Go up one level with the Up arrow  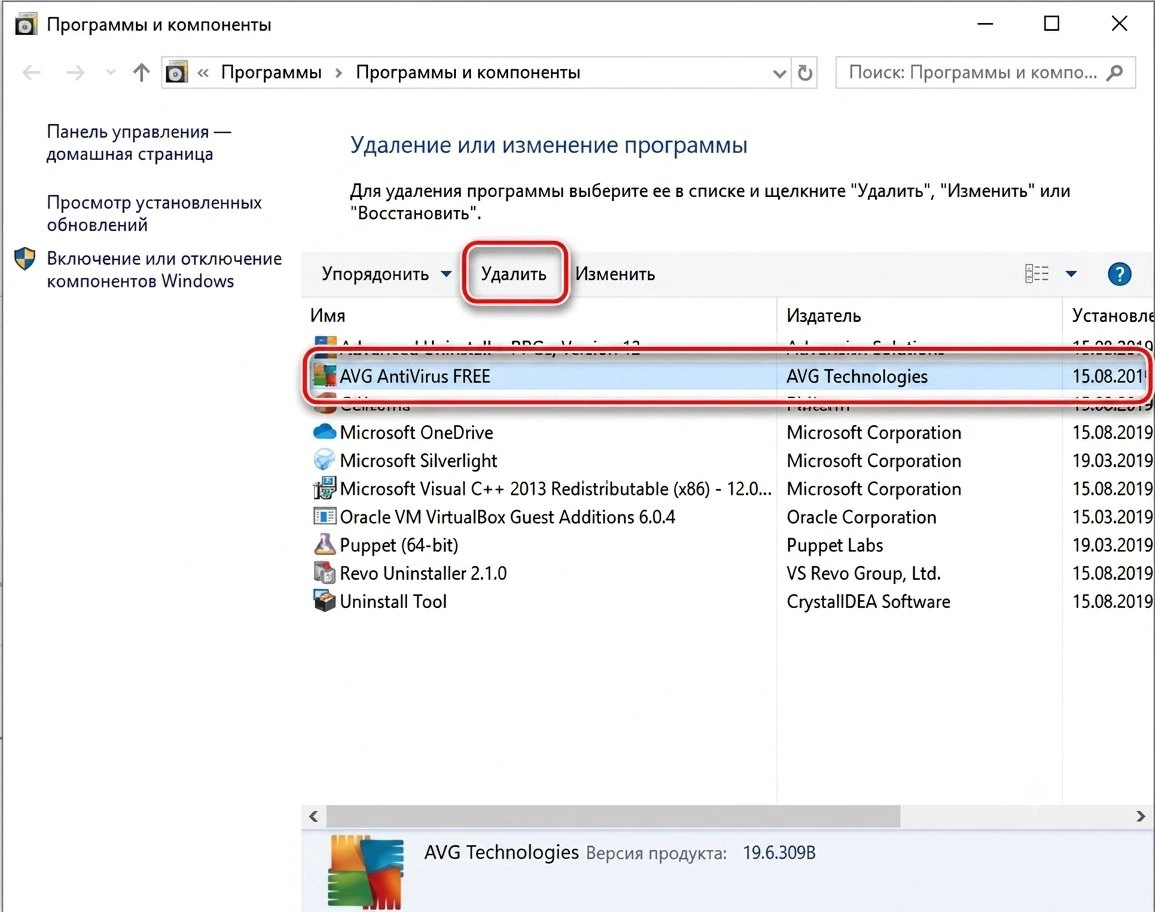[141, 72]
